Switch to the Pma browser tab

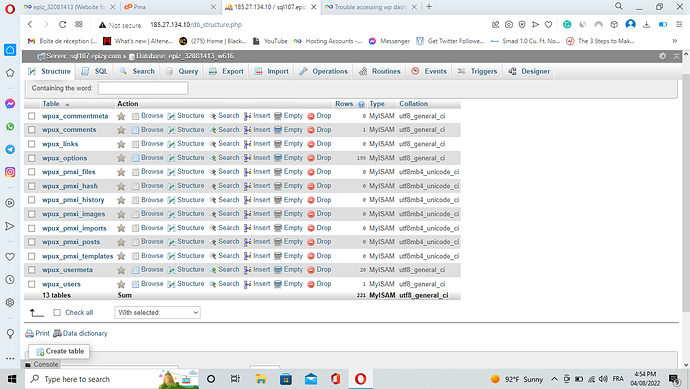tap(171, 7)
